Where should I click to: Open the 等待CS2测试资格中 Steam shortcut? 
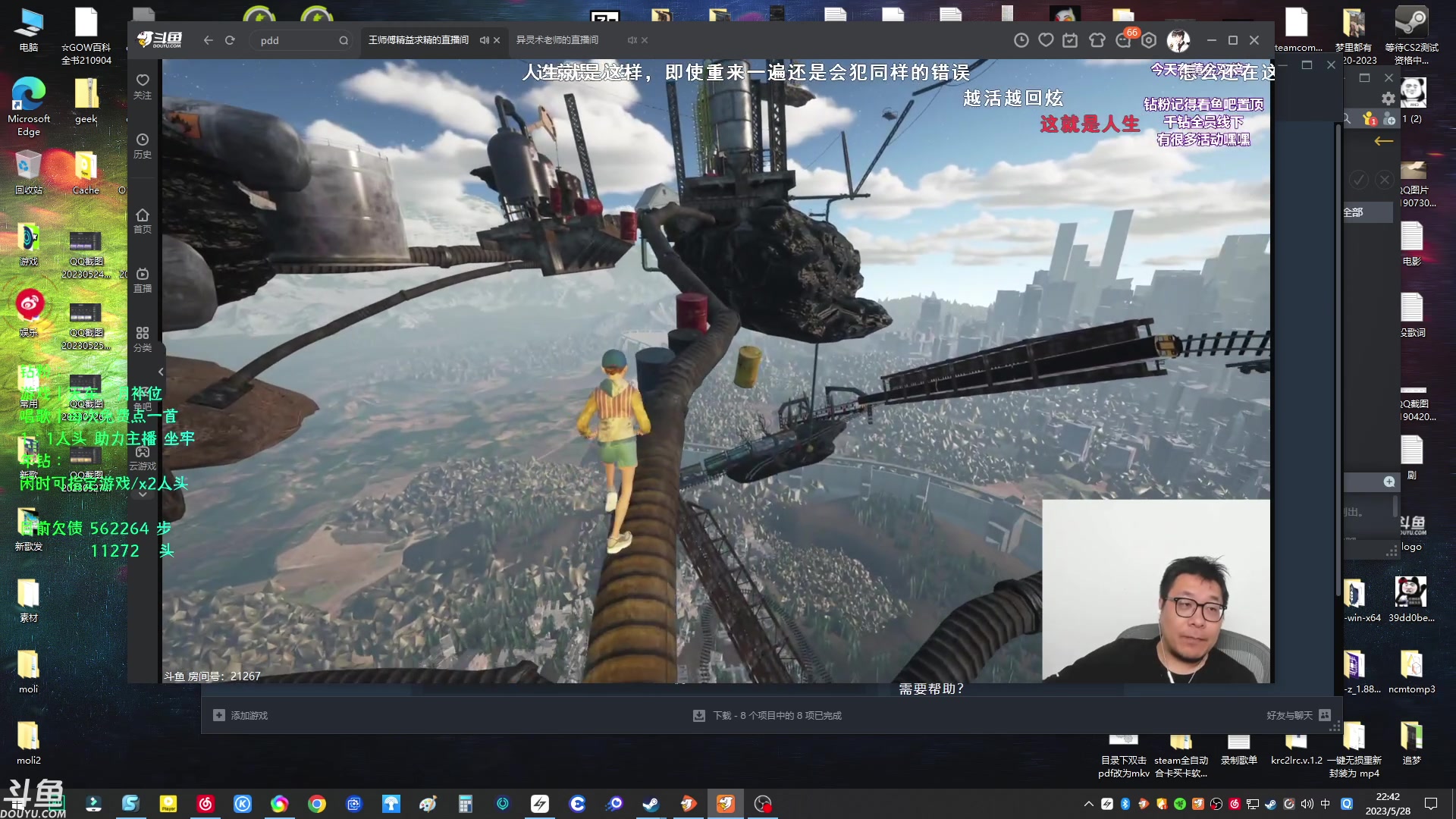pos(1411,35)
